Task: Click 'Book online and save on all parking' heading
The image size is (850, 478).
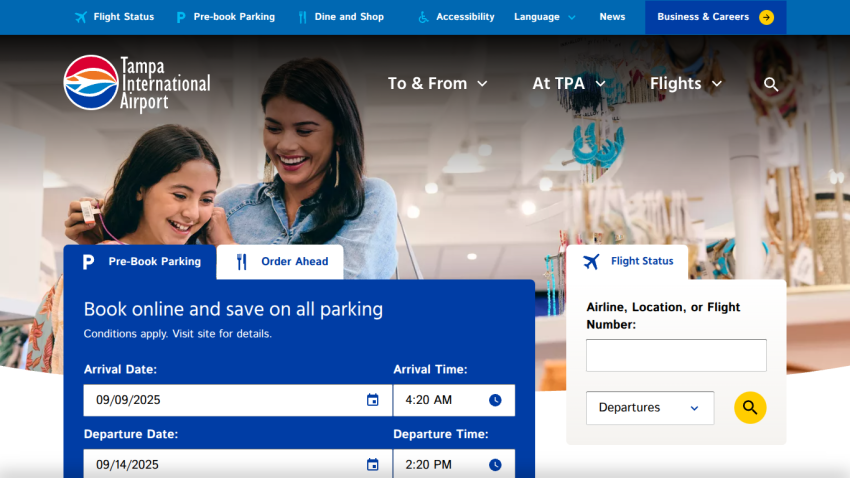Action: click(233, 309)
